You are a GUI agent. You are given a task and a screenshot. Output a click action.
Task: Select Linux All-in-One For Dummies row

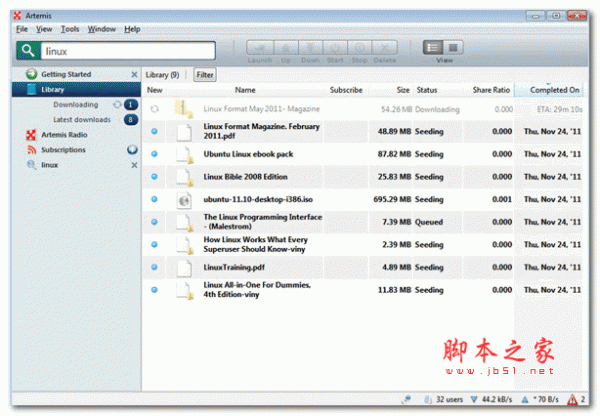click(x=363, y=290)
